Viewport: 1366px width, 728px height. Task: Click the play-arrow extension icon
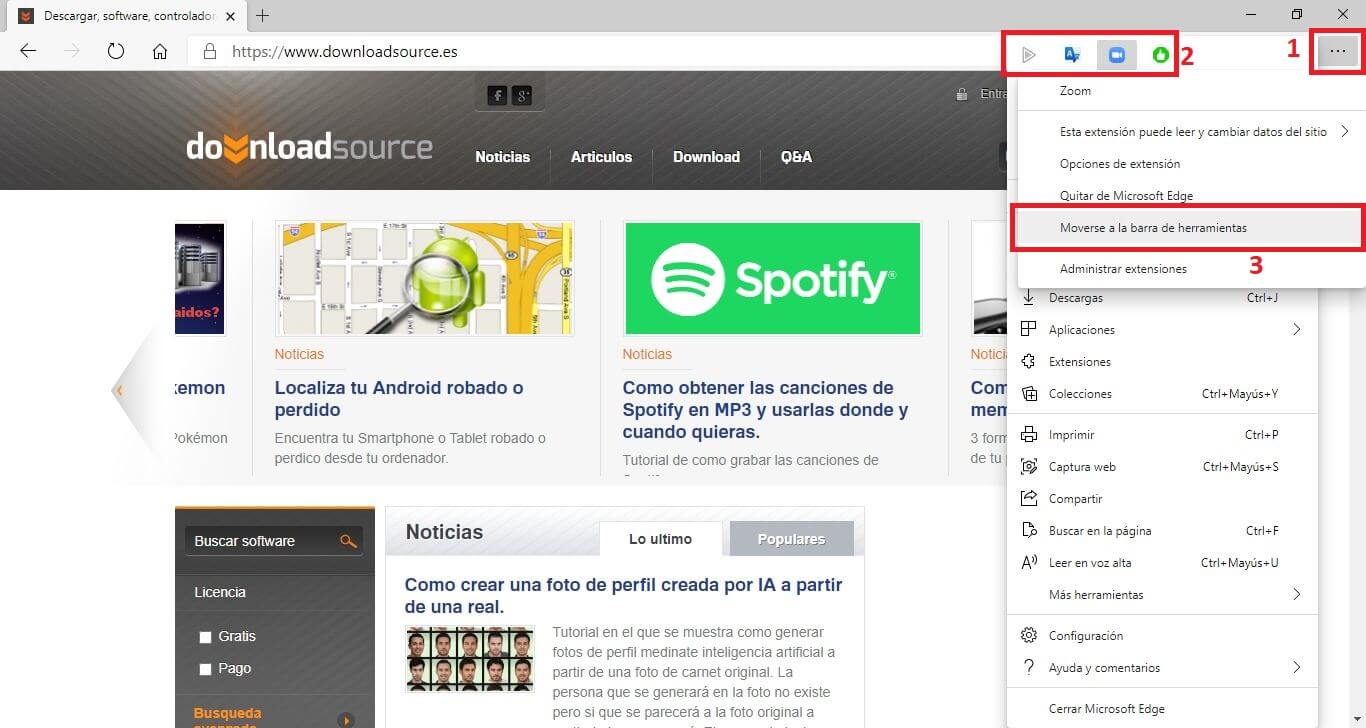coord(1028,55)
